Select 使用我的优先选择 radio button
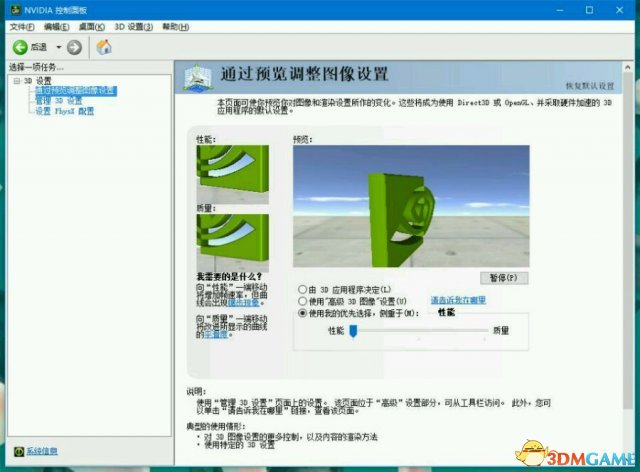Image resolution: width=640 pixels, height=472 pixels. coord(302,313)
